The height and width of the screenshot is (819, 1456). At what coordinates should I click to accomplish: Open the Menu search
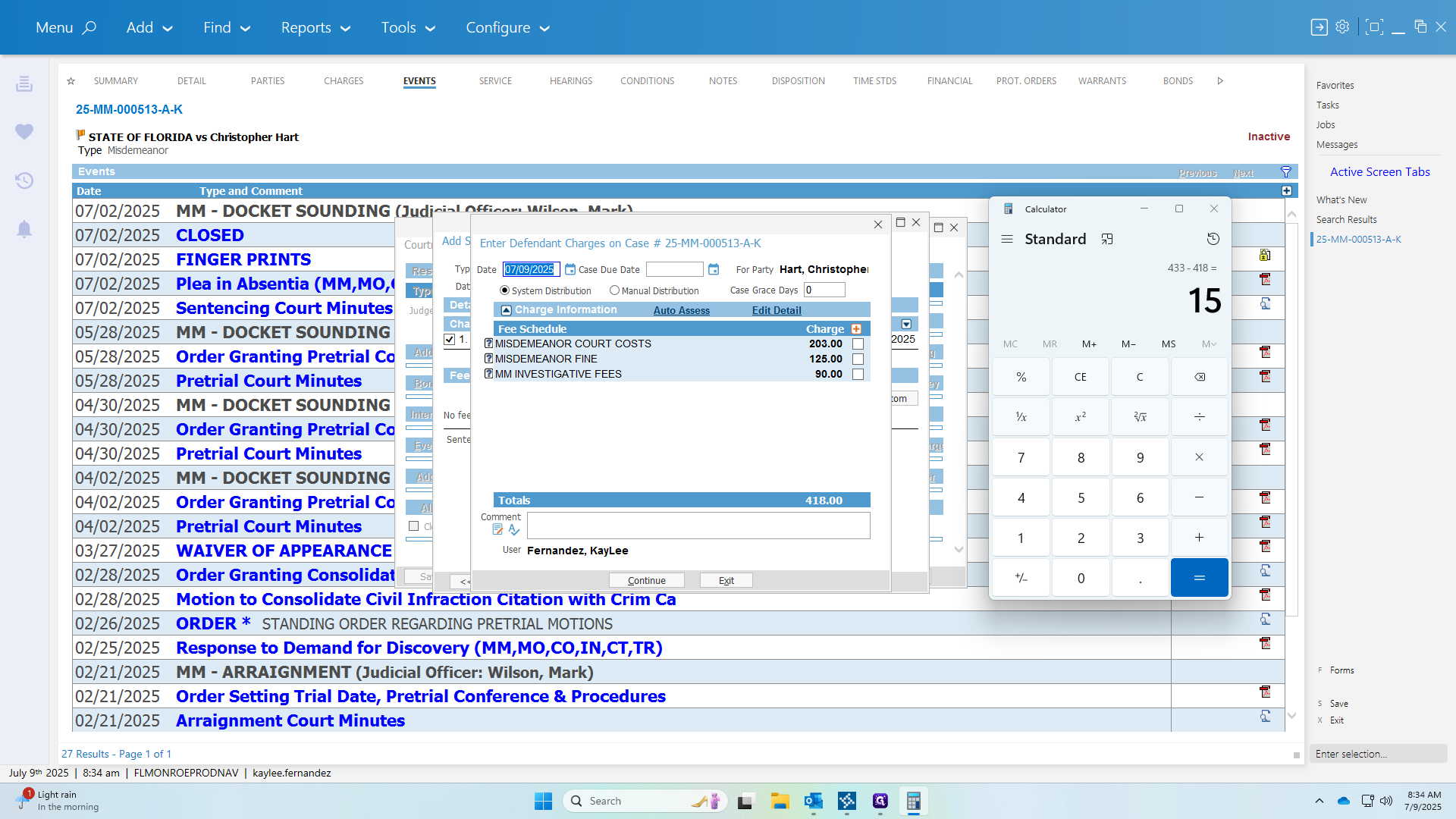[x=66, y=27]
